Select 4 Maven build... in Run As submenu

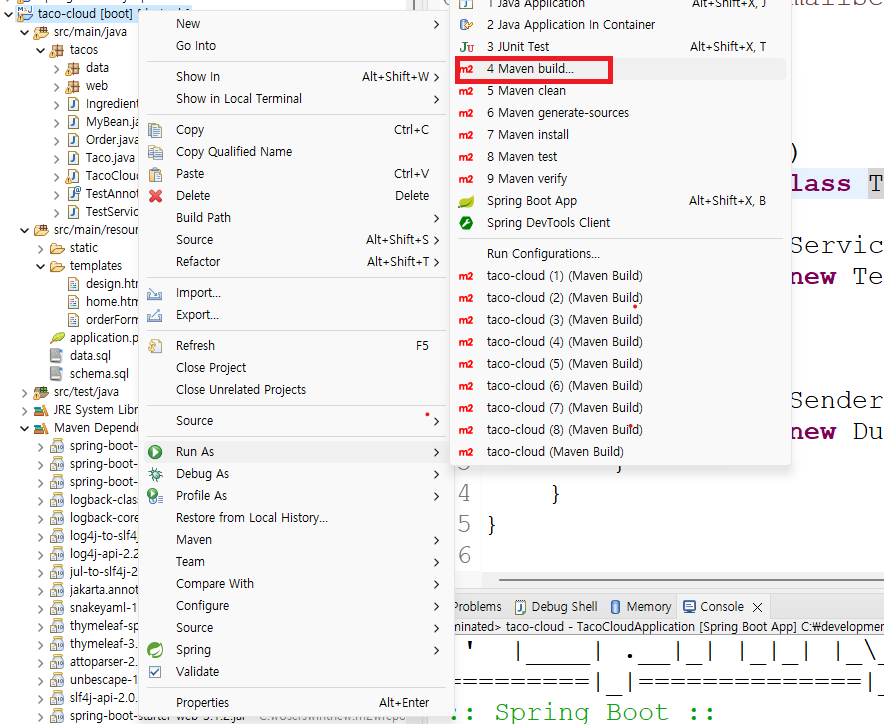click(x=620, y=69)
